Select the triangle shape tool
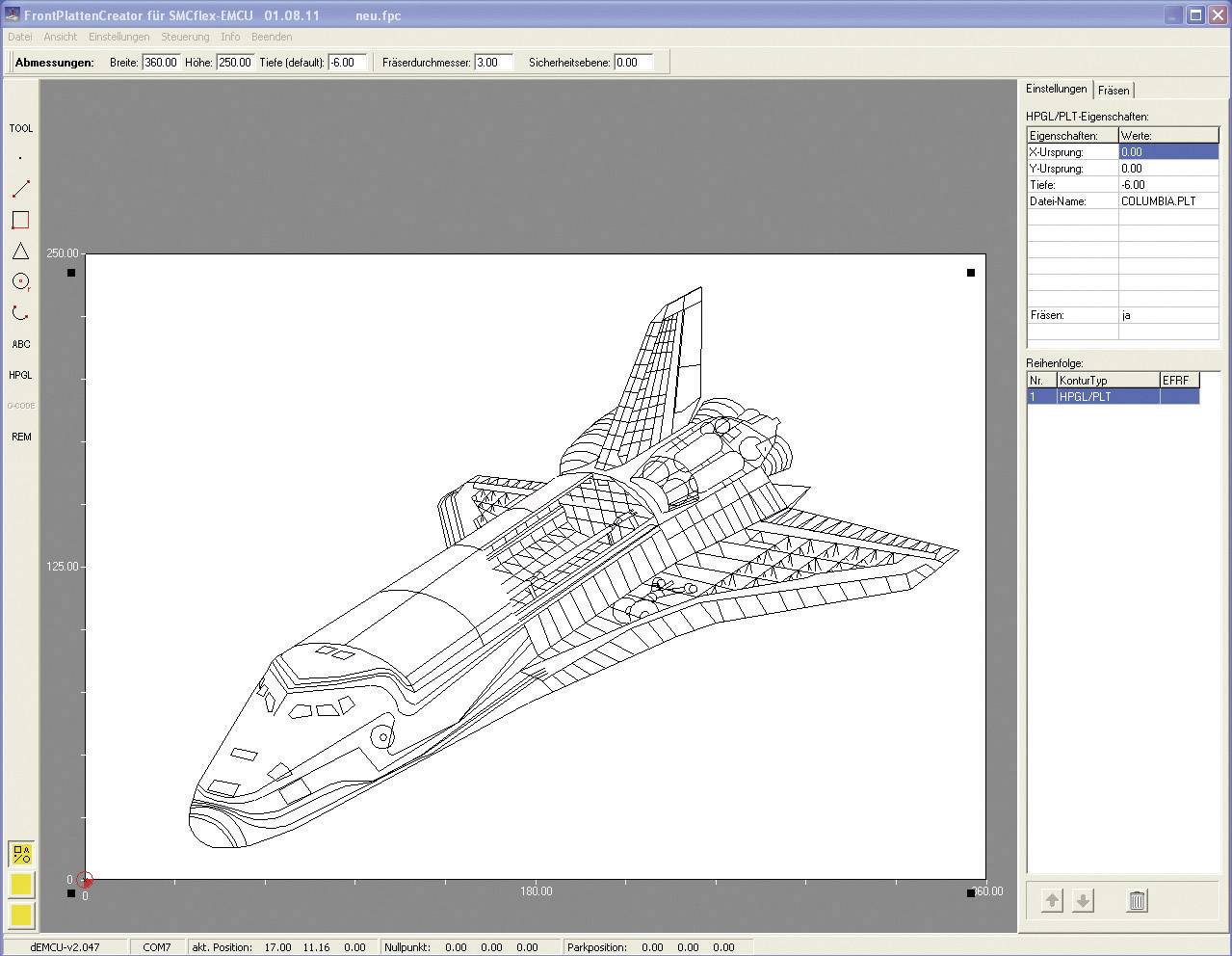Viewport: 1232px width, 956px height. 20,251
